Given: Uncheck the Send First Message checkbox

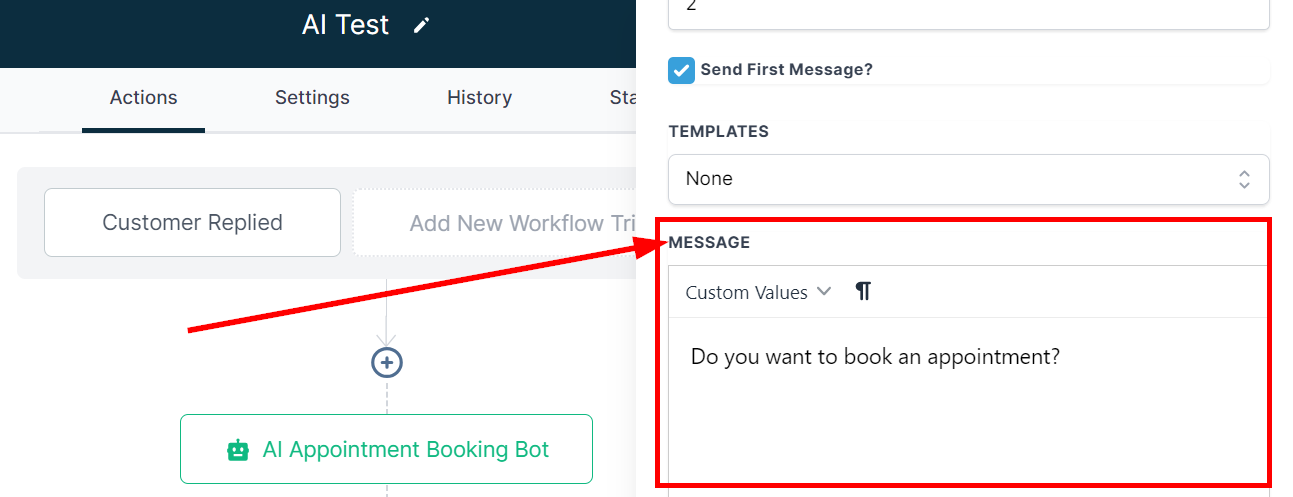Looking at the screenshot, I should pyautogui.click(x=681, y=70).
